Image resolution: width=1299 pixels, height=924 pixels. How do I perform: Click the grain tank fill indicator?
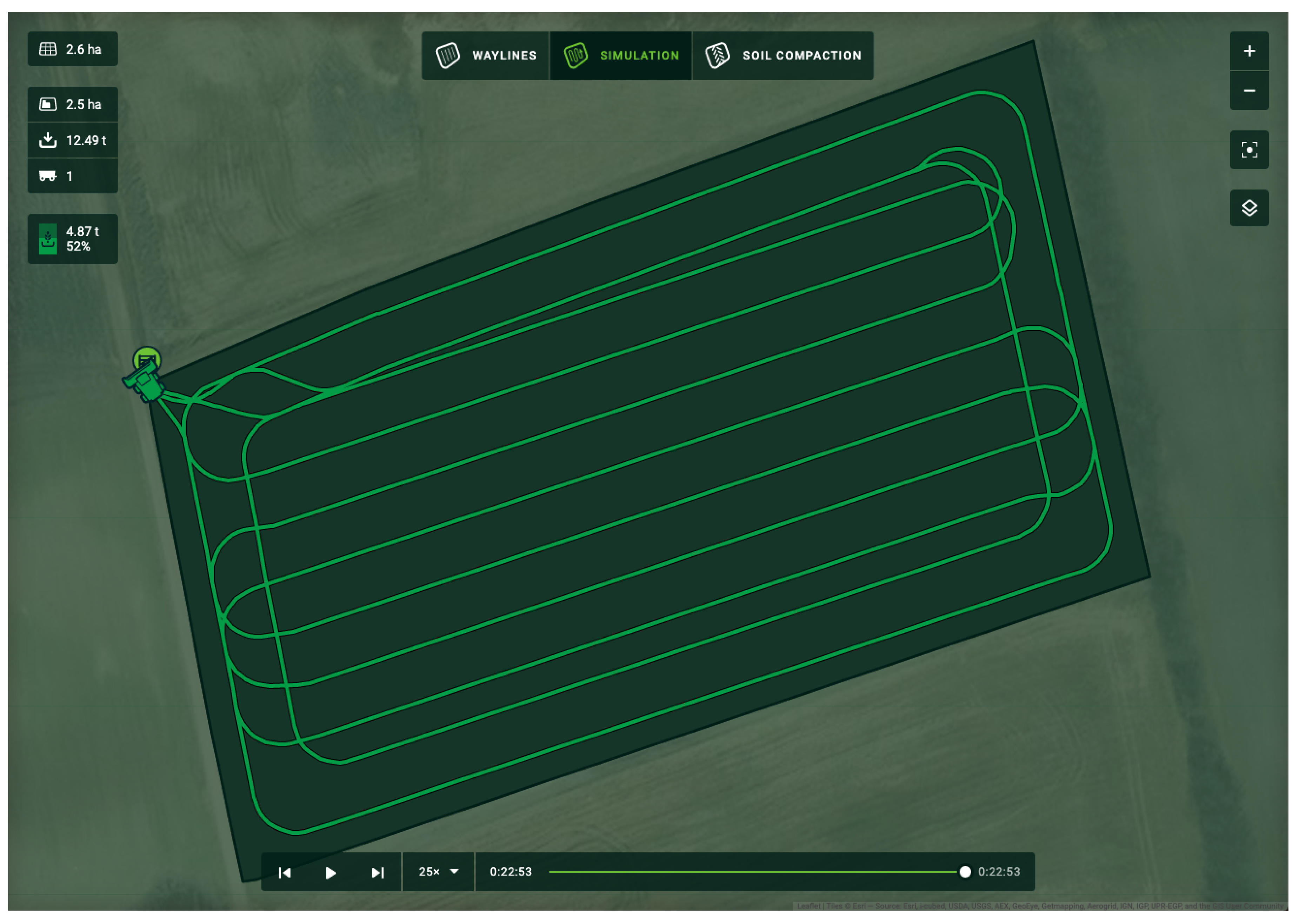pos(48,239)
